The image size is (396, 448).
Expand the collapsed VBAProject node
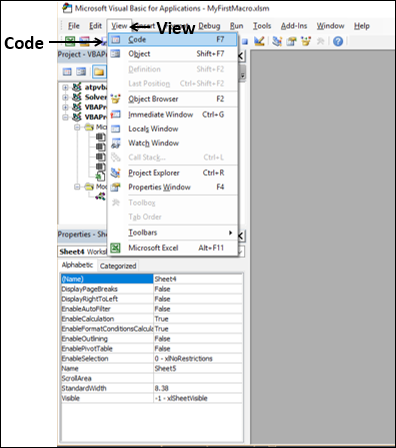click(x=65, y=107)
